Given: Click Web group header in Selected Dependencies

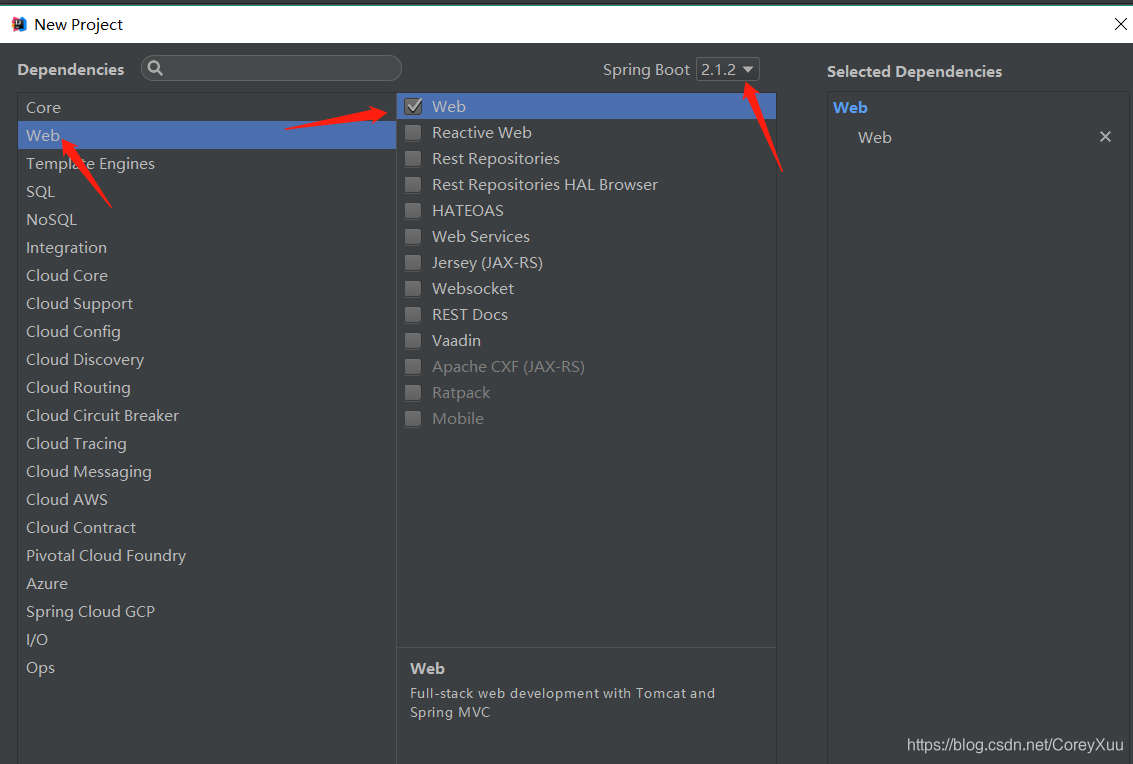Looking at the screenshot, I should pyautogui.click(x=850, y=107).
